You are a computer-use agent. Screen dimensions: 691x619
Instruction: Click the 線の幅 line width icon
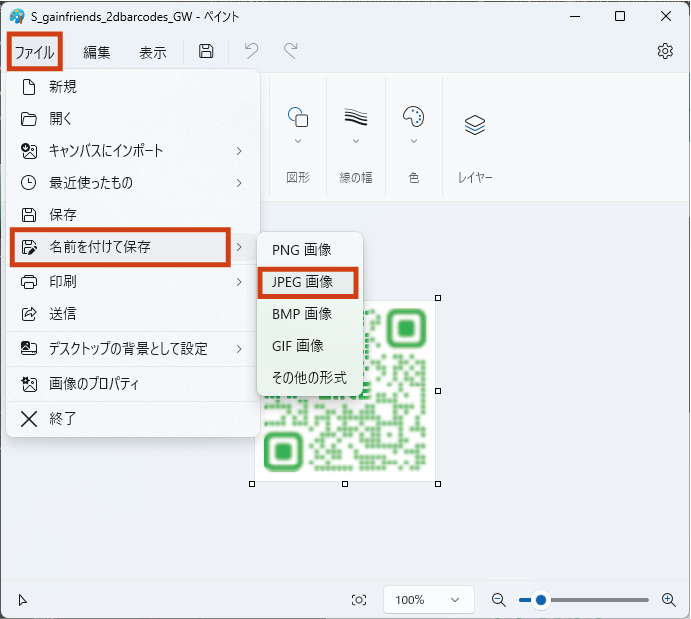coord(356,117)
